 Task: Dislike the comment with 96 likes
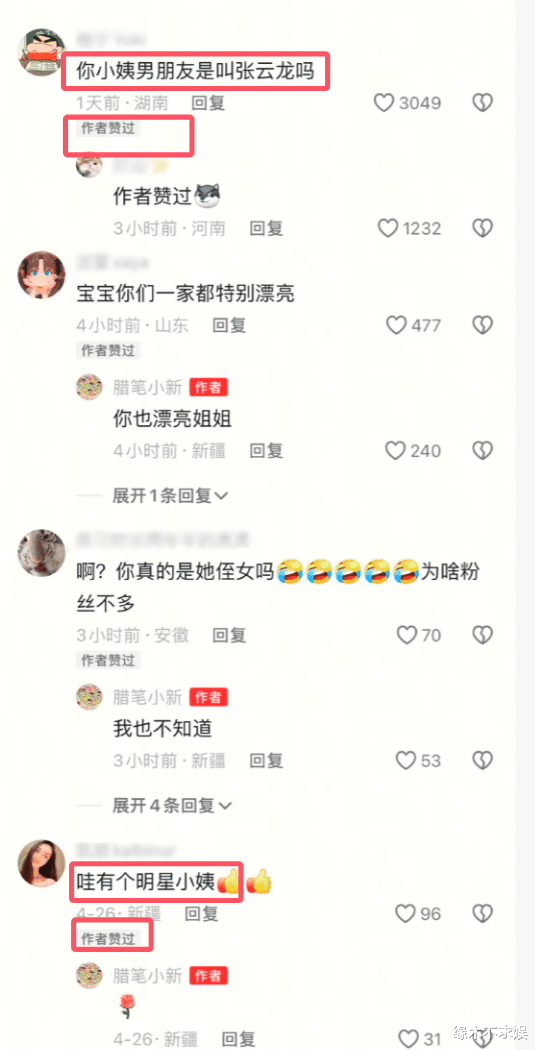(x=483, y=913)
